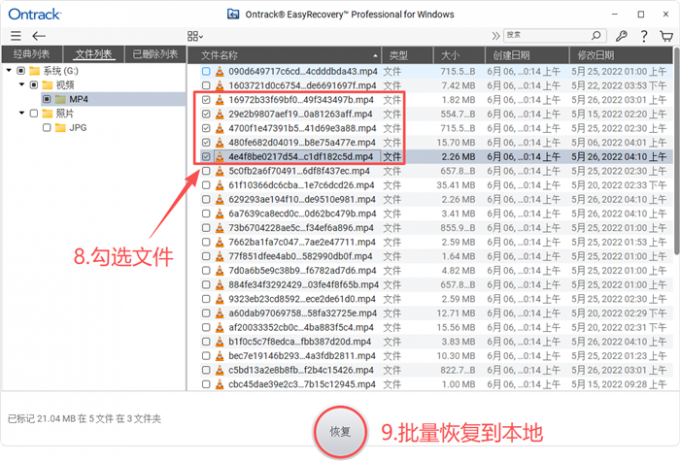Image resolution: width=680 pixels, height=461 pixels.
Task: Sort by the 文件名称 column header
Action: point(284,55)
